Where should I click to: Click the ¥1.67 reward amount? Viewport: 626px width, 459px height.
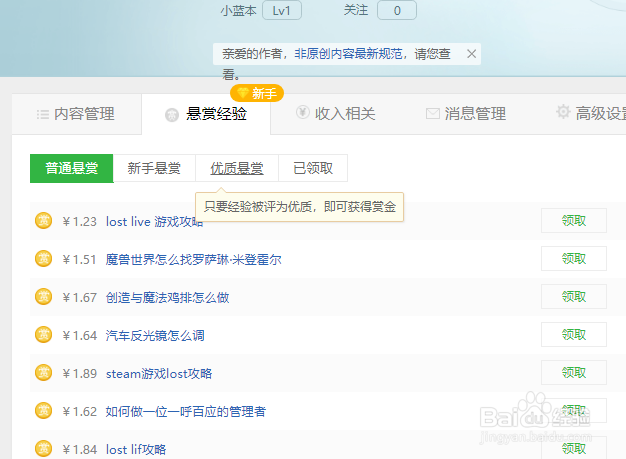pyautogui.click(x=79, y=298)
